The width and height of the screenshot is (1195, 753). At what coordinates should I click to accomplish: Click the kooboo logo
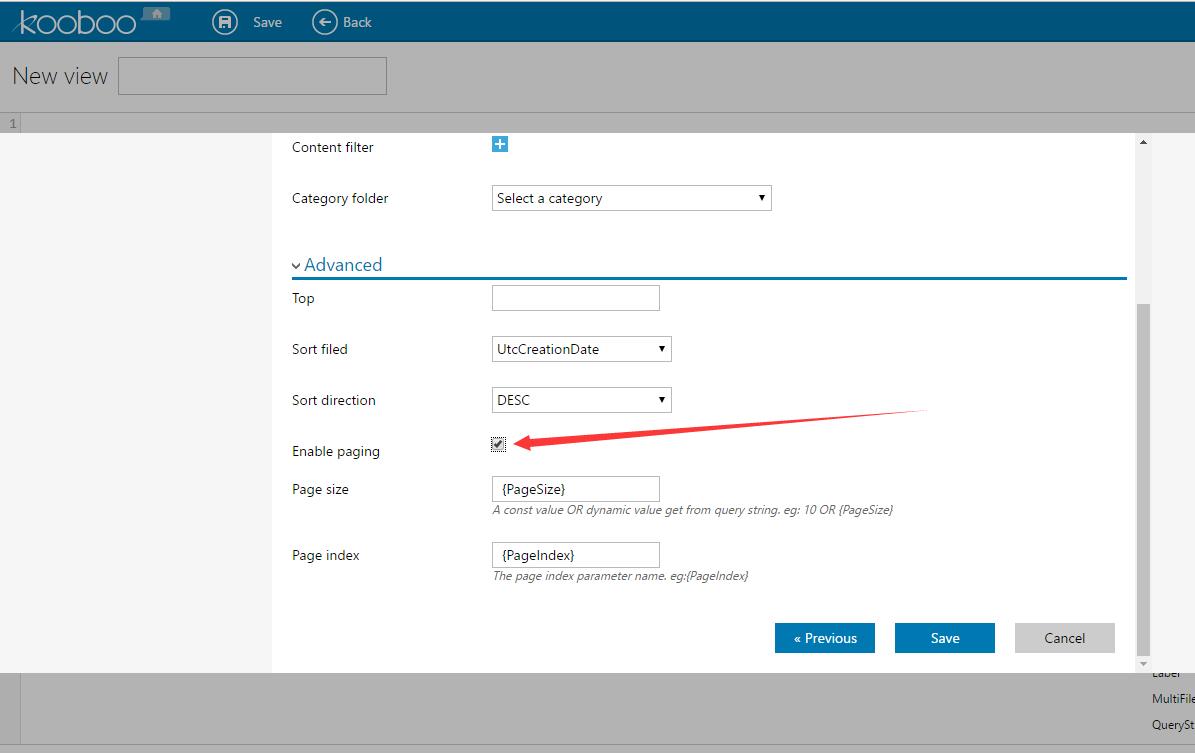(x=76, y=23)
